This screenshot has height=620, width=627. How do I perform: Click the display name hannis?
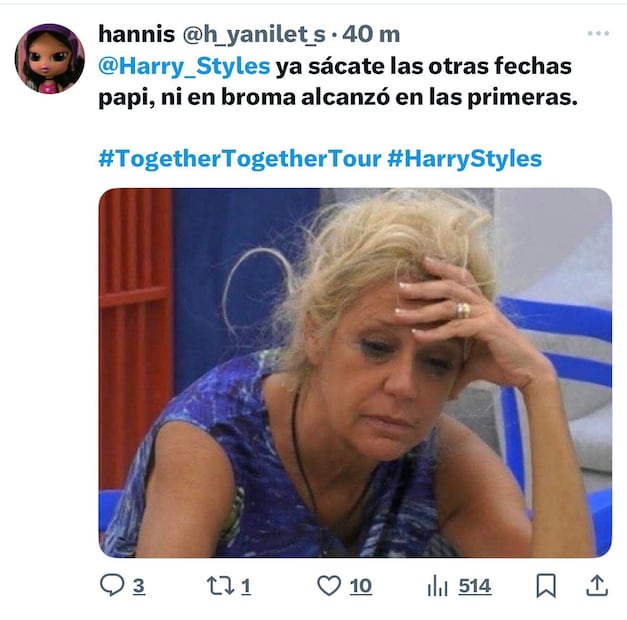[x=136, y=34]
